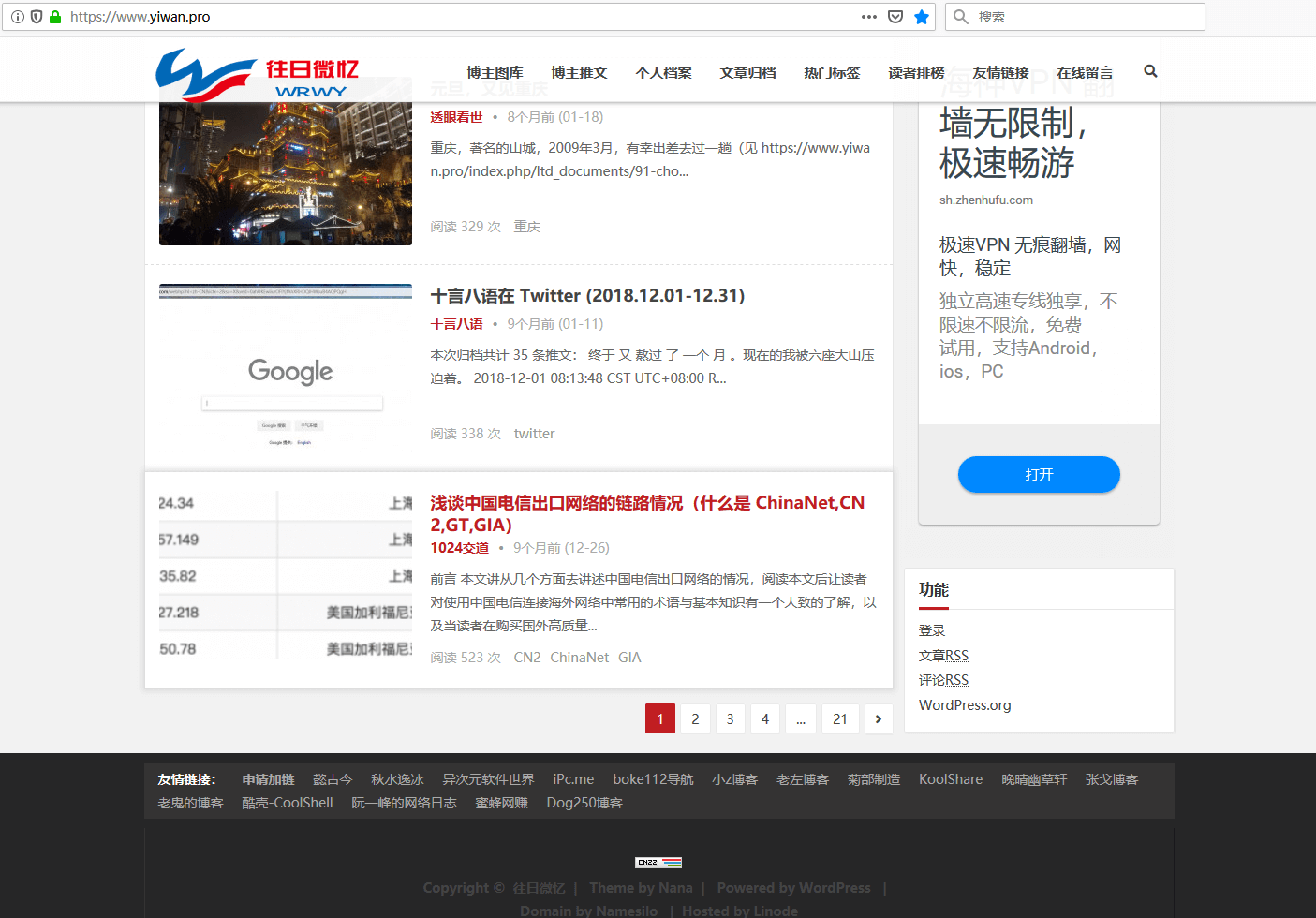Click the site information icon in address bar
1316x918 pixels.
click(18, 17)
